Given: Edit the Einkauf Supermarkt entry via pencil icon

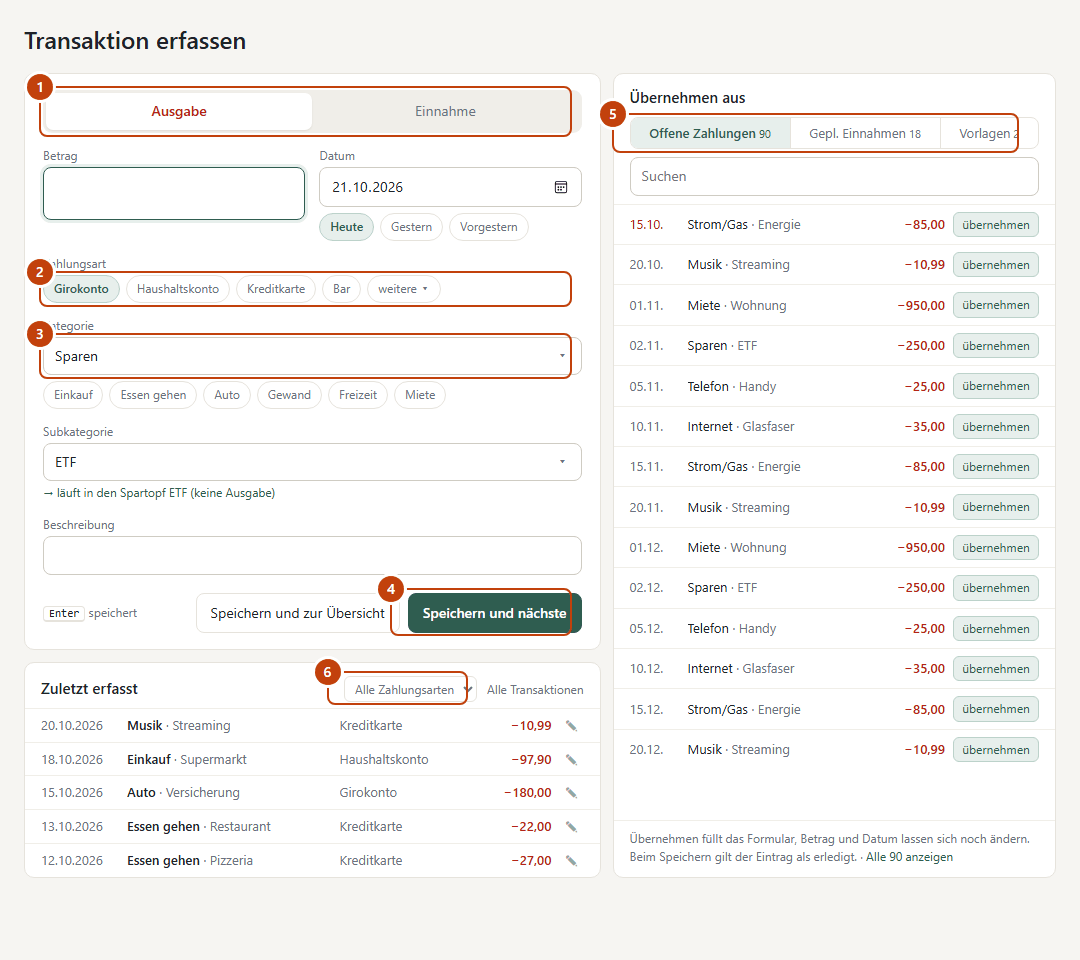Looking at the screenshot, I should coord(571,760).
